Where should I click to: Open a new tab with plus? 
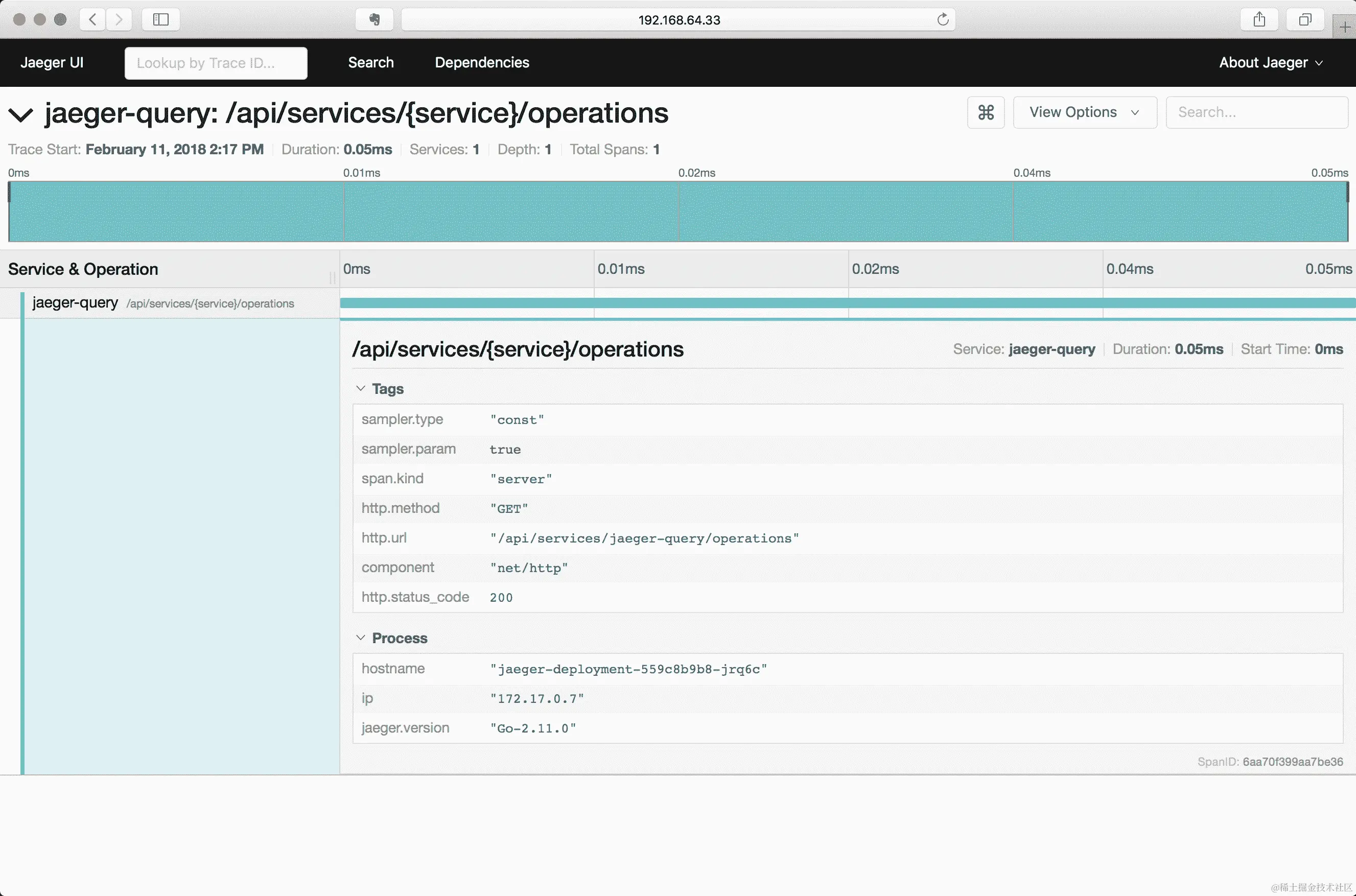[1344, 27]
